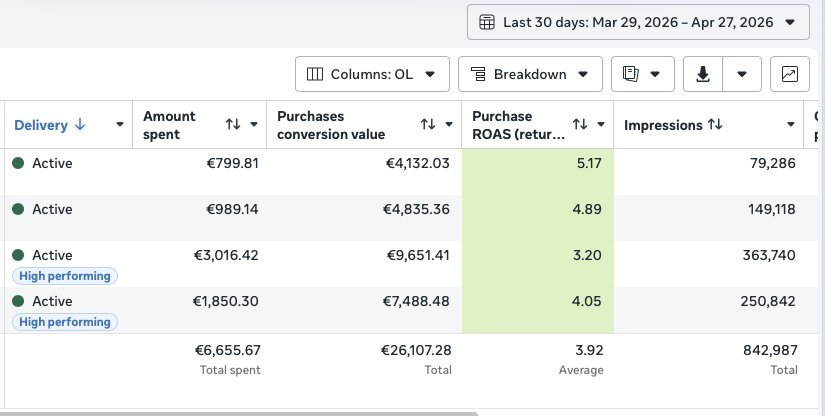Sort by the Impressions arrows

(715, 124)
